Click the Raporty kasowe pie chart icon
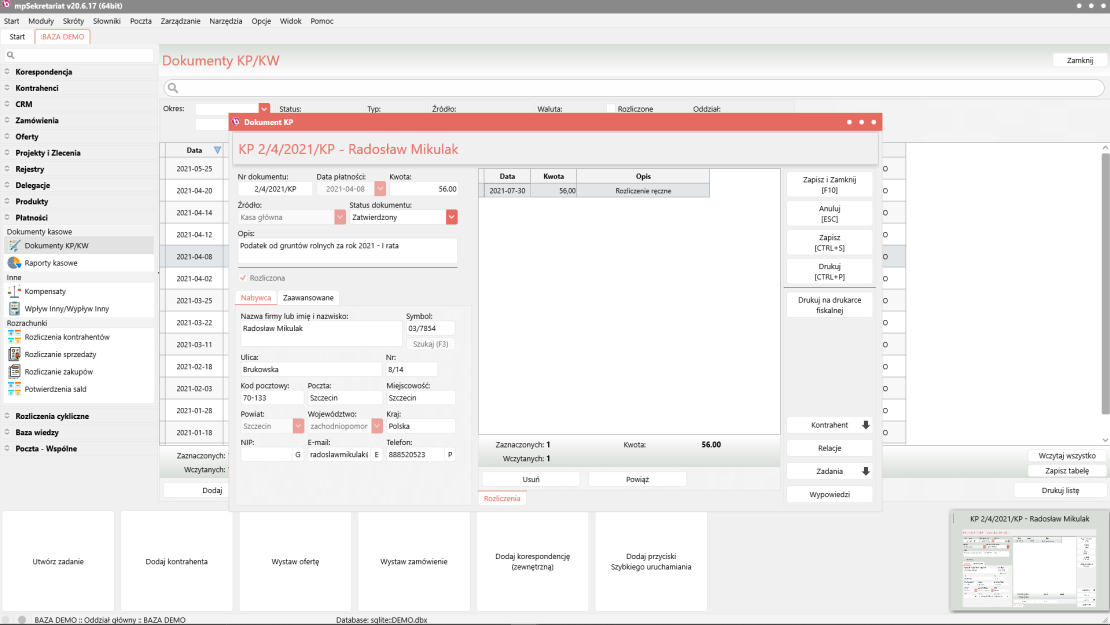 (15, 263)
